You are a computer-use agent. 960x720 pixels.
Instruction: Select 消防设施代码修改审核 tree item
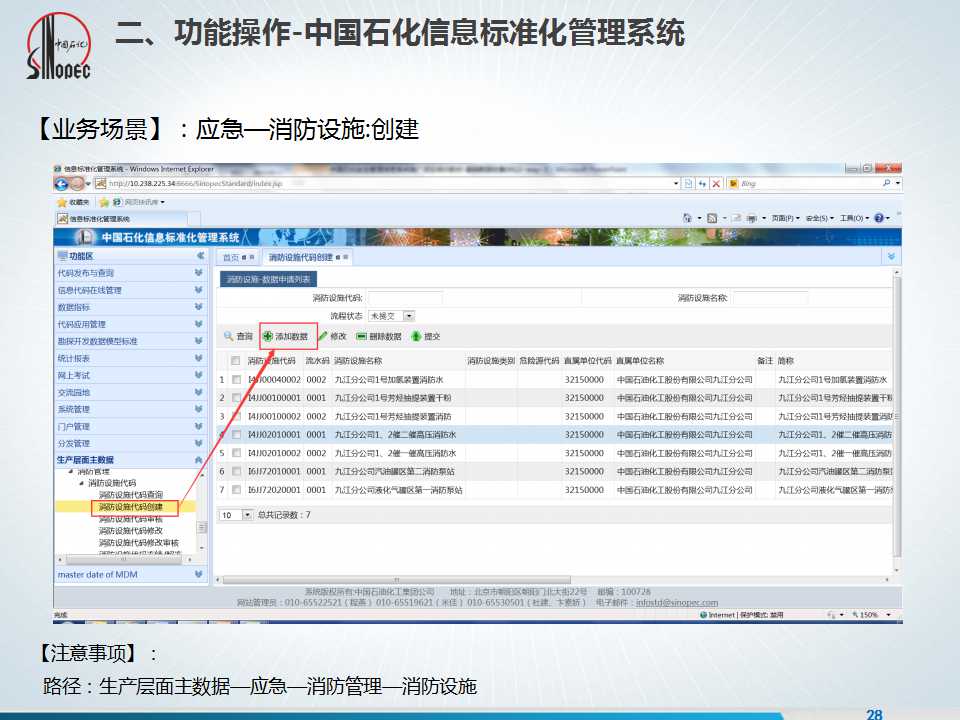(139, 543)
